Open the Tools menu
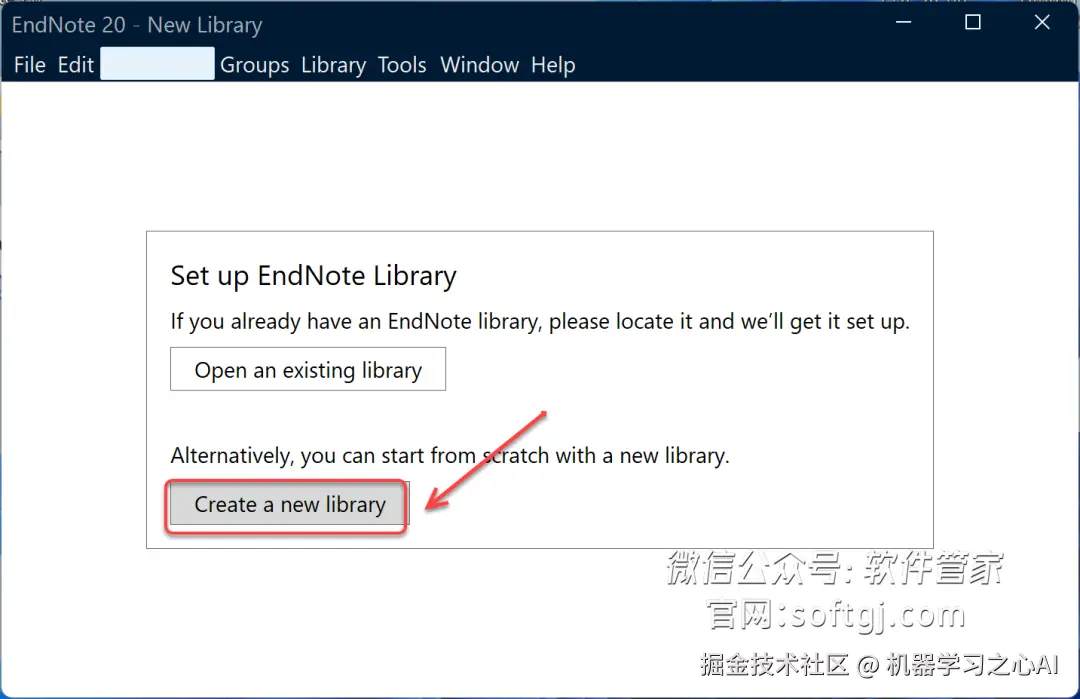The width and height of the screenshot is (1080, 699). (402, 65)
